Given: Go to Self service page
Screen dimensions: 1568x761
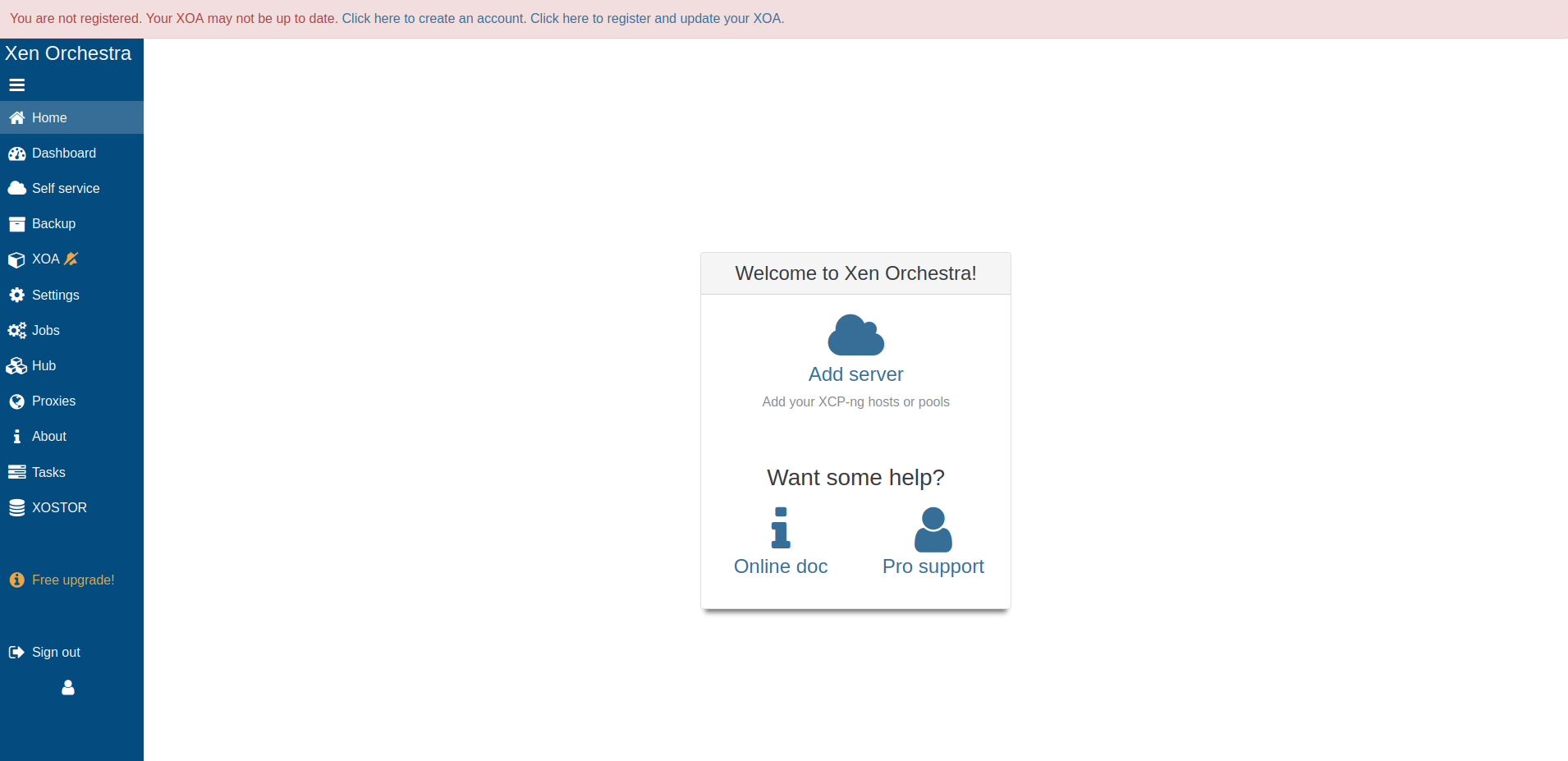Looking at the screenshot, I should [66, 188].
